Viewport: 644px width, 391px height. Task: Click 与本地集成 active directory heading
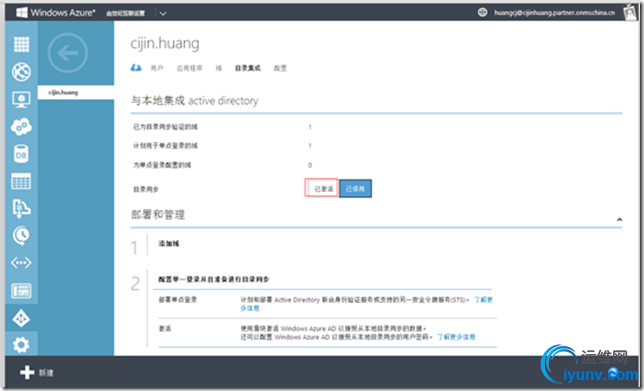pos(195,101)
